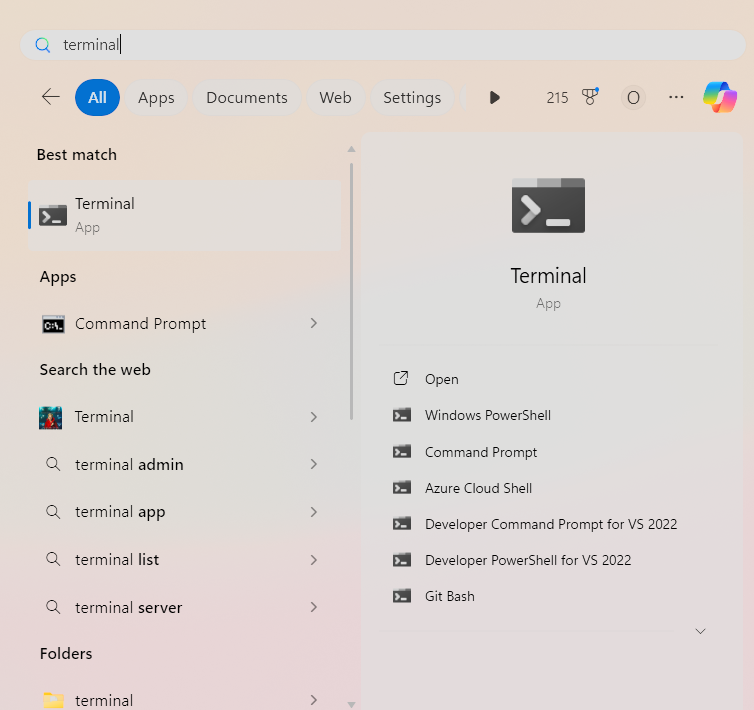Click results list scrollbar up arrow
The image size is (754, 710).
[352, 149]
